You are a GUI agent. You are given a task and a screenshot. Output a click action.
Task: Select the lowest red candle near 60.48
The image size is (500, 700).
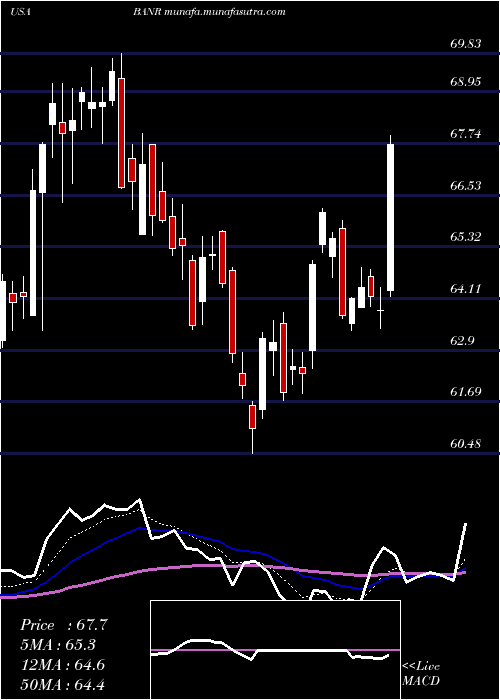click(x=253, y=417)
